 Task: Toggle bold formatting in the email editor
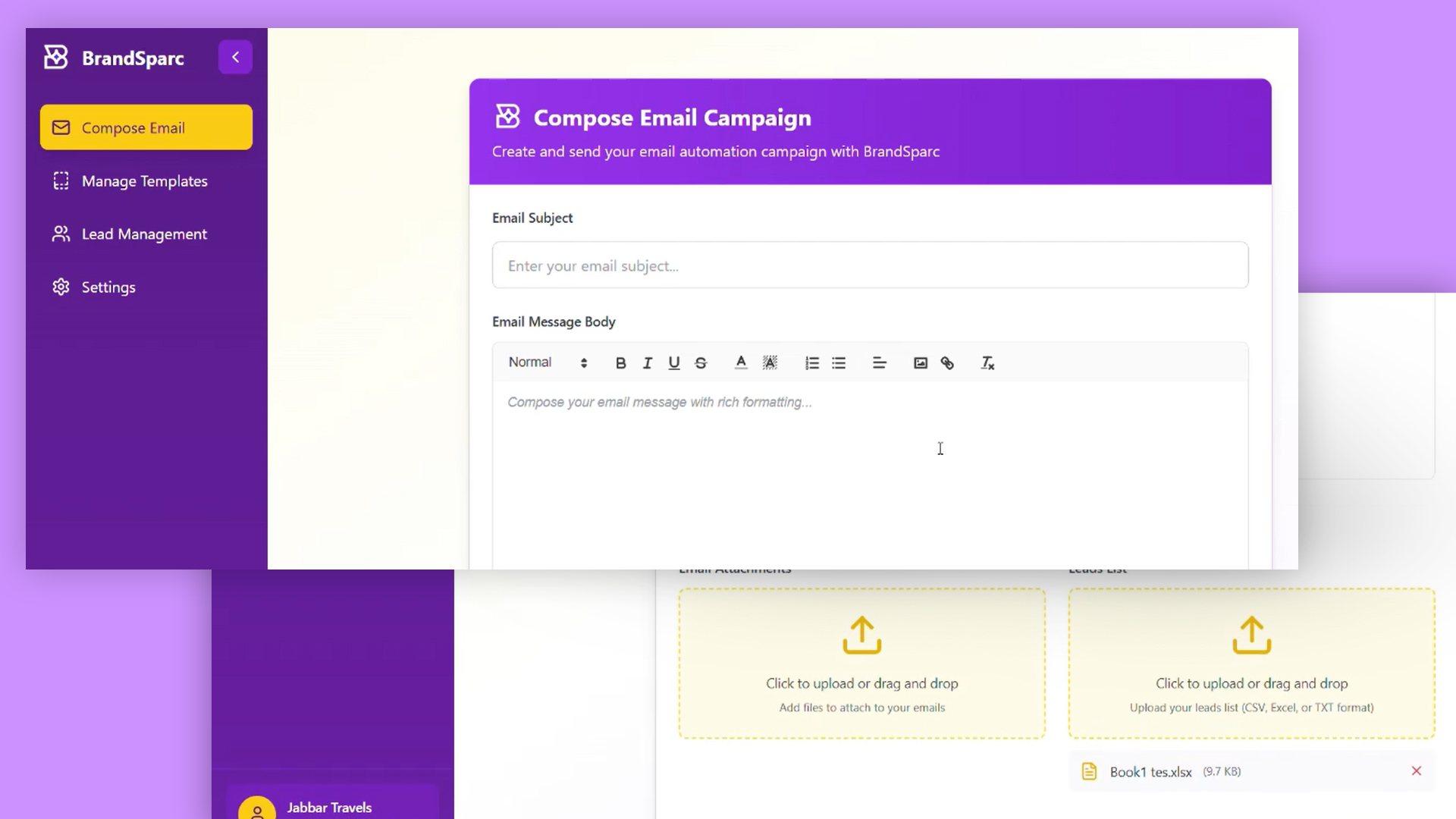point(620,362)
